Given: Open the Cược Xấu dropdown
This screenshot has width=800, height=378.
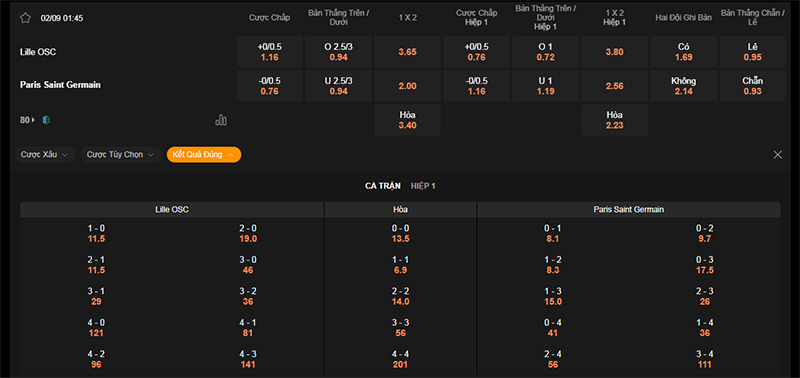Looking at the screenshot, I should (x=45, y=155).
